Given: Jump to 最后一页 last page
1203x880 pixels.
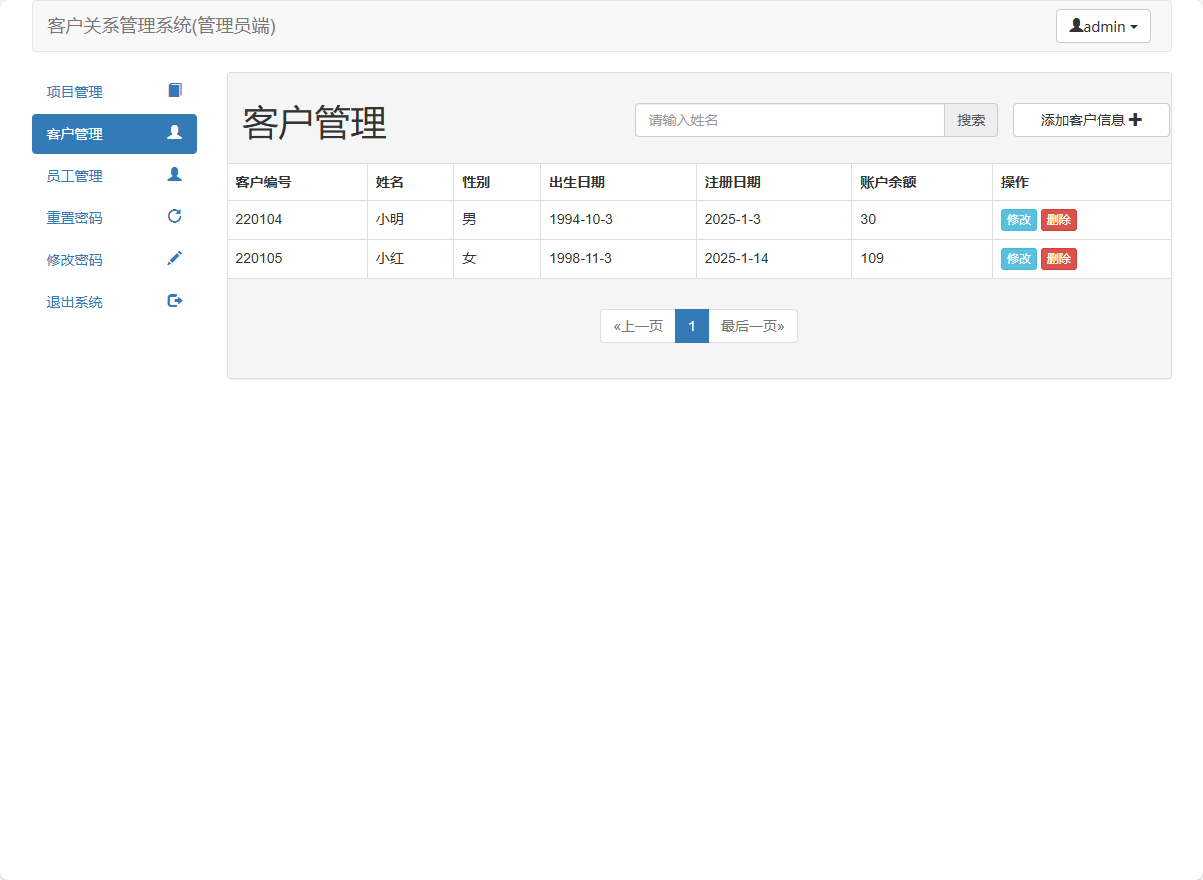Looking at the screenshot, I should pos(752,325).
